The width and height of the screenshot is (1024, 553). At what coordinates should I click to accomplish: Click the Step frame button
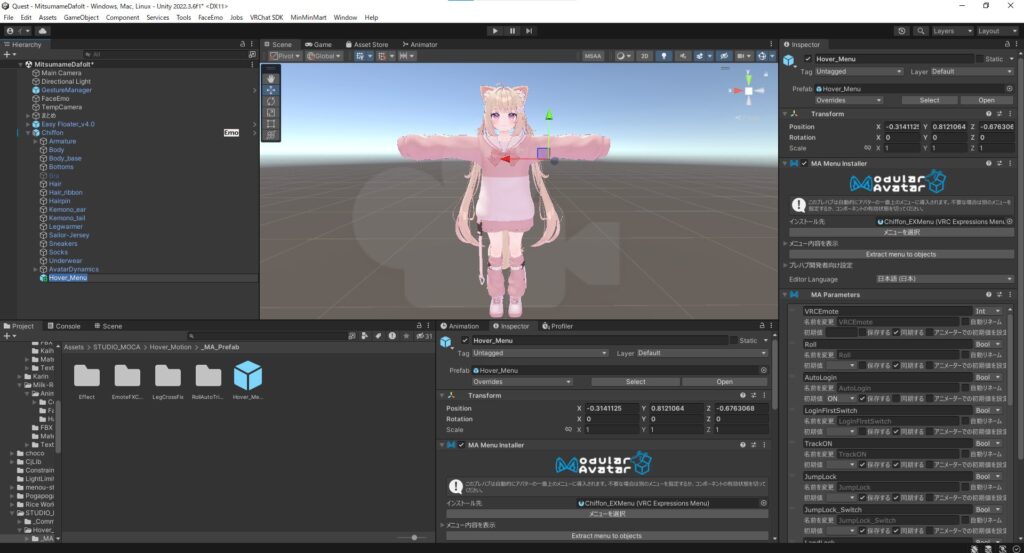(531, 31)
